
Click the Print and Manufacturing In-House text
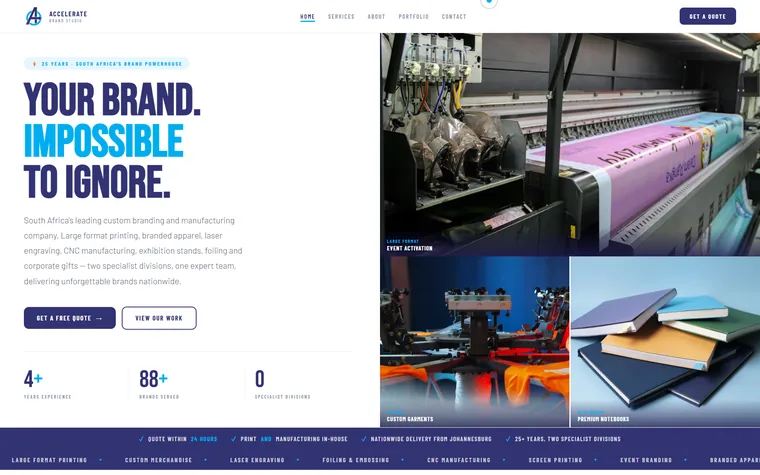pos(294,439)
